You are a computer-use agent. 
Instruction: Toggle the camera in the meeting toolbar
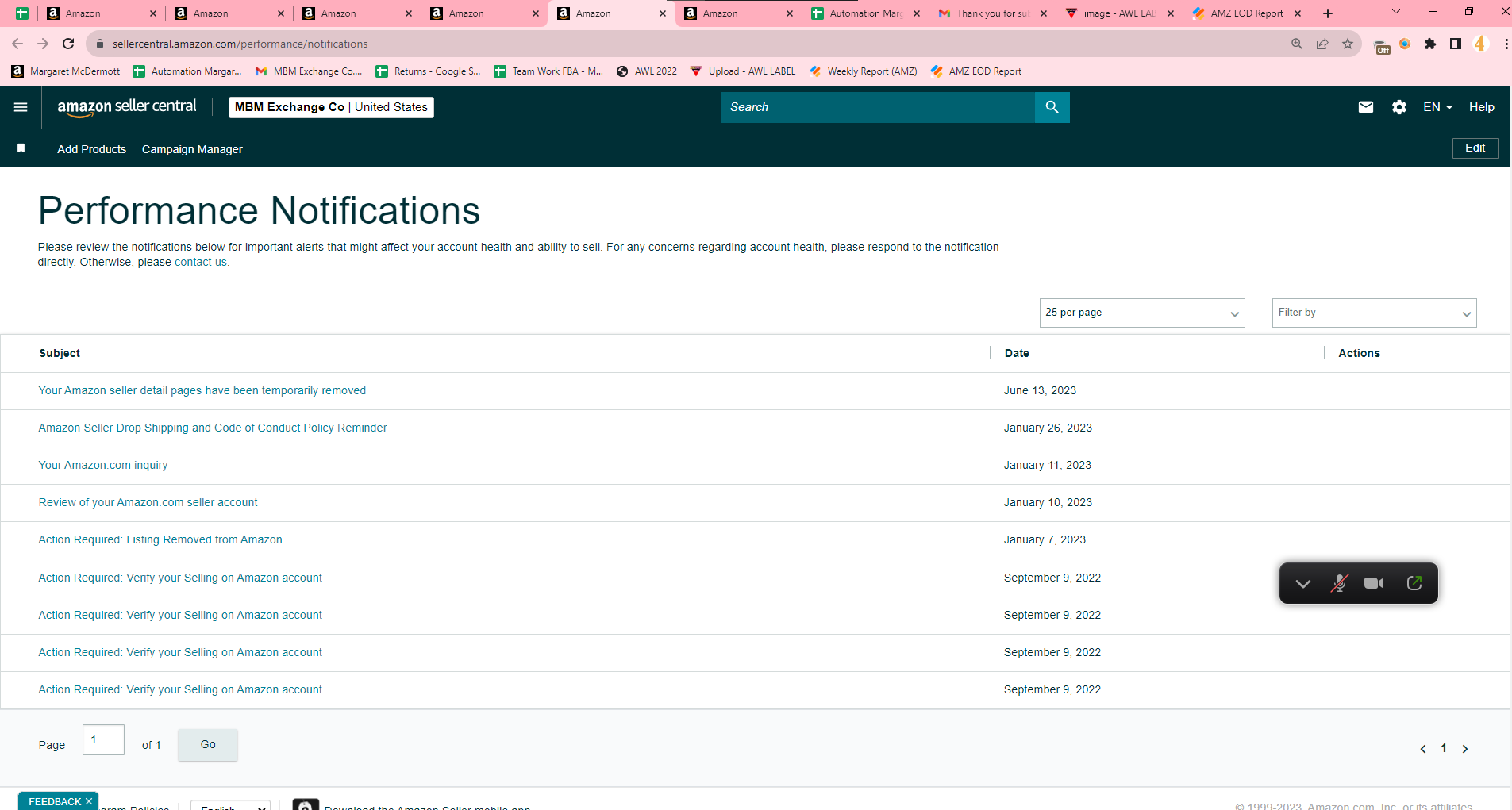(x=1374, y=584)
